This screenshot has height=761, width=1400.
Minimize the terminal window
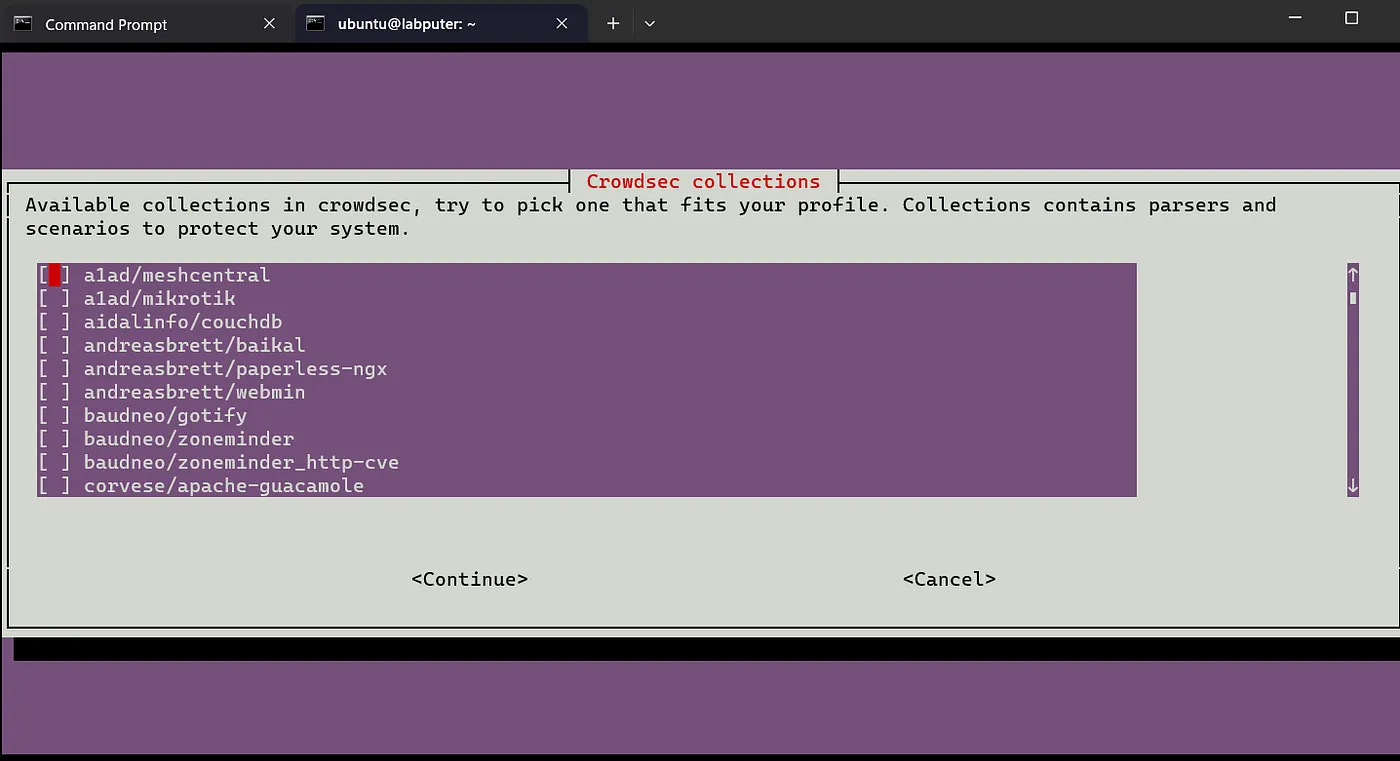point(1296,18)
